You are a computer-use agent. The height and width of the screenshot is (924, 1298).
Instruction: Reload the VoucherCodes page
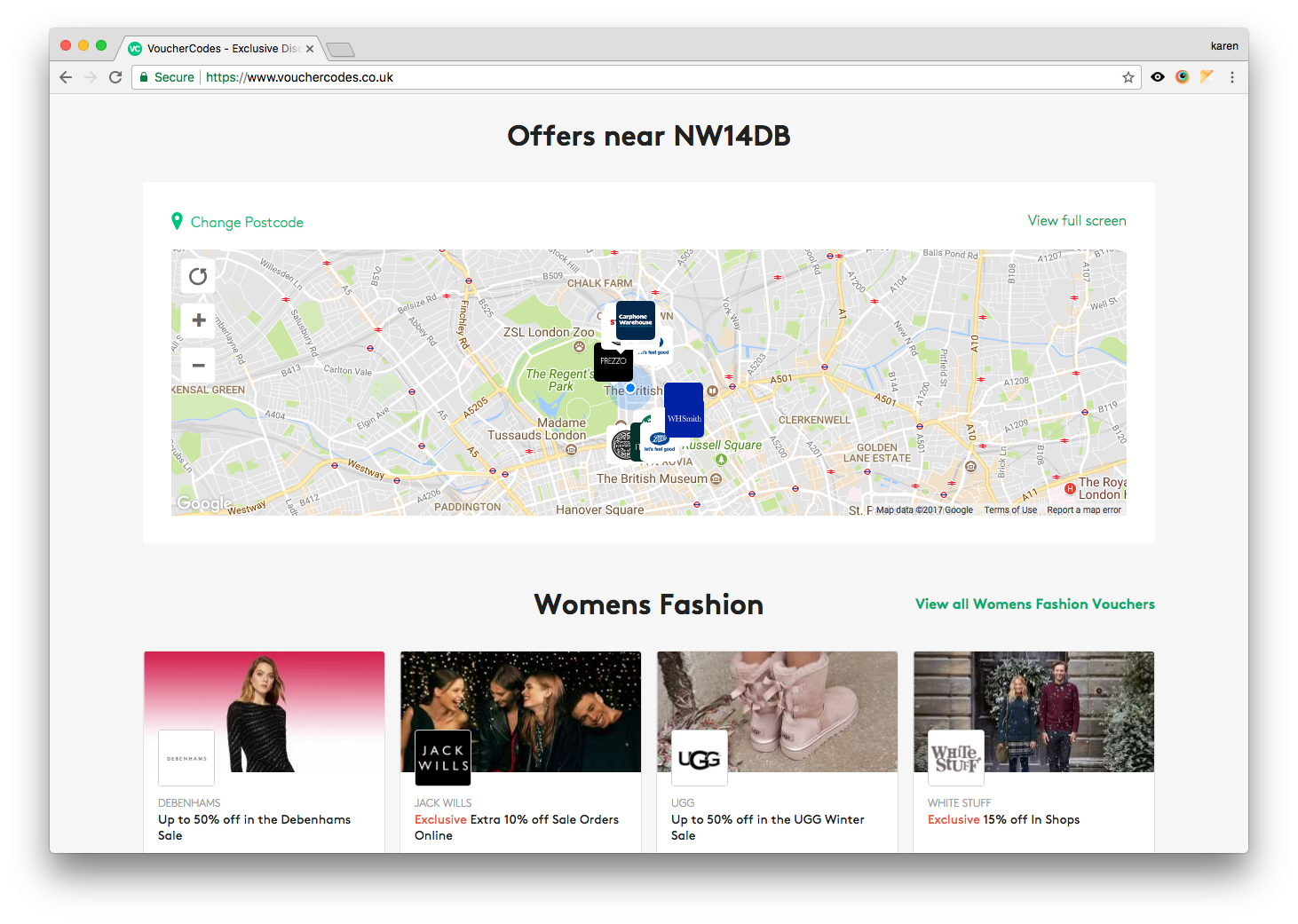(x=115, y=77)
